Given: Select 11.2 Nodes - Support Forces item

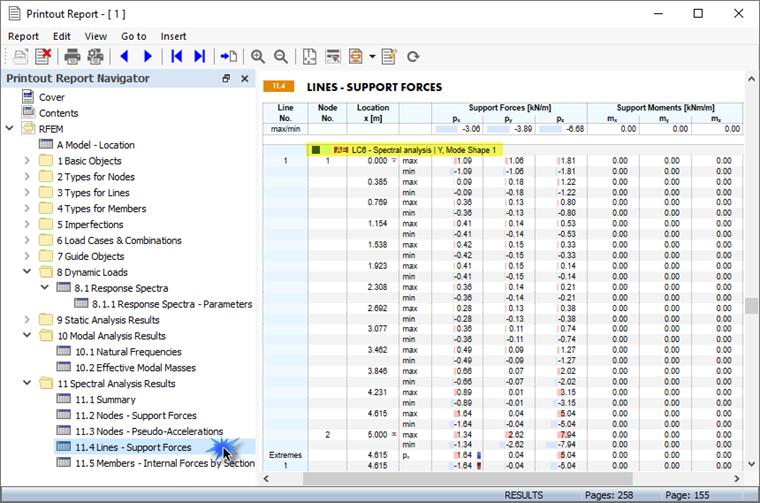Looking at the screenshot, I should [x=135, y=415].
